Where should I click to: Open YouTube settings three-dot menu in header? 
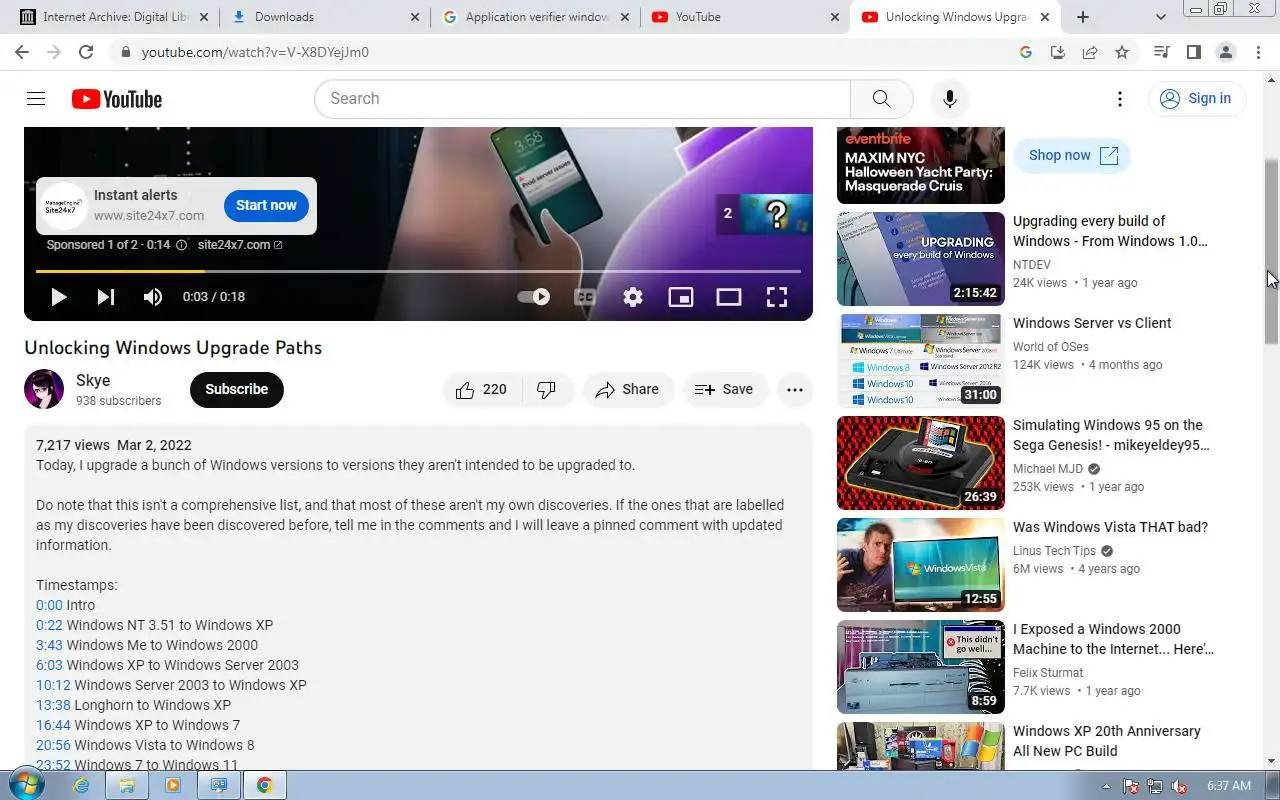pyautogui.click(x=1120, y=99)
